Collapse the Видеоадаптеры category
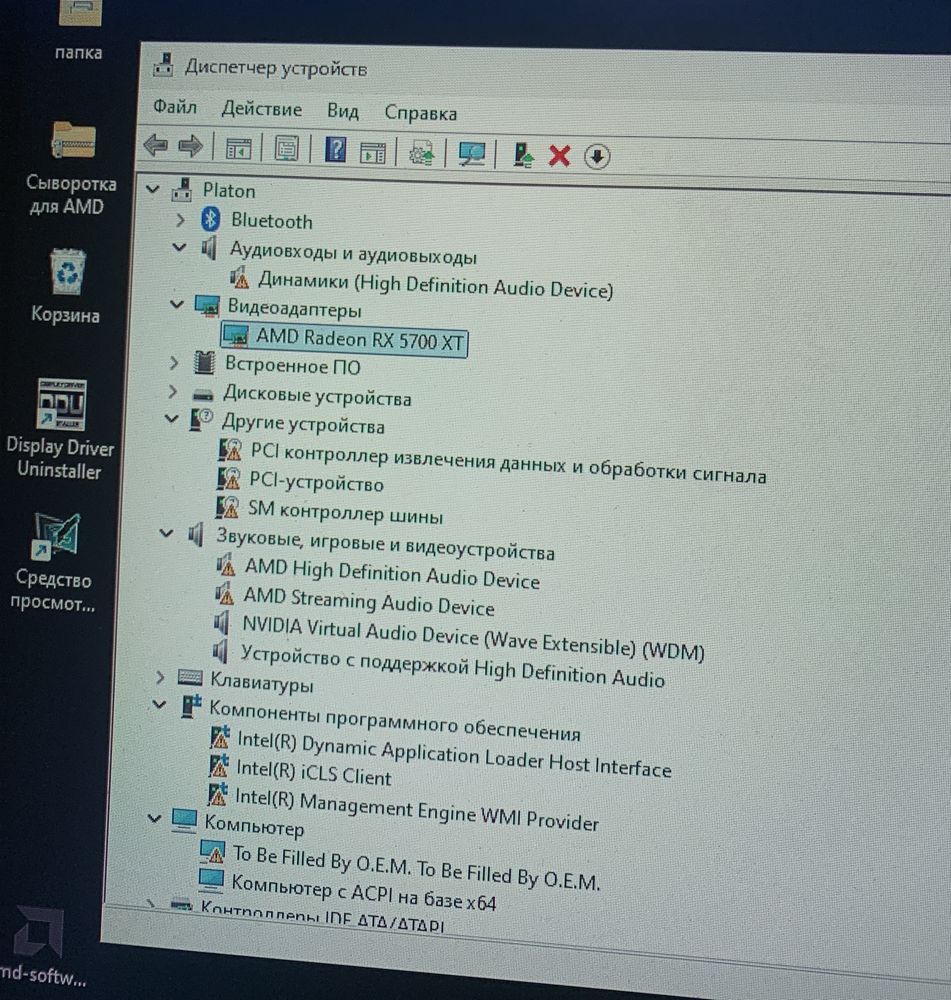The height and width of the screenshot is (1000, 951). tap(177, 304)
